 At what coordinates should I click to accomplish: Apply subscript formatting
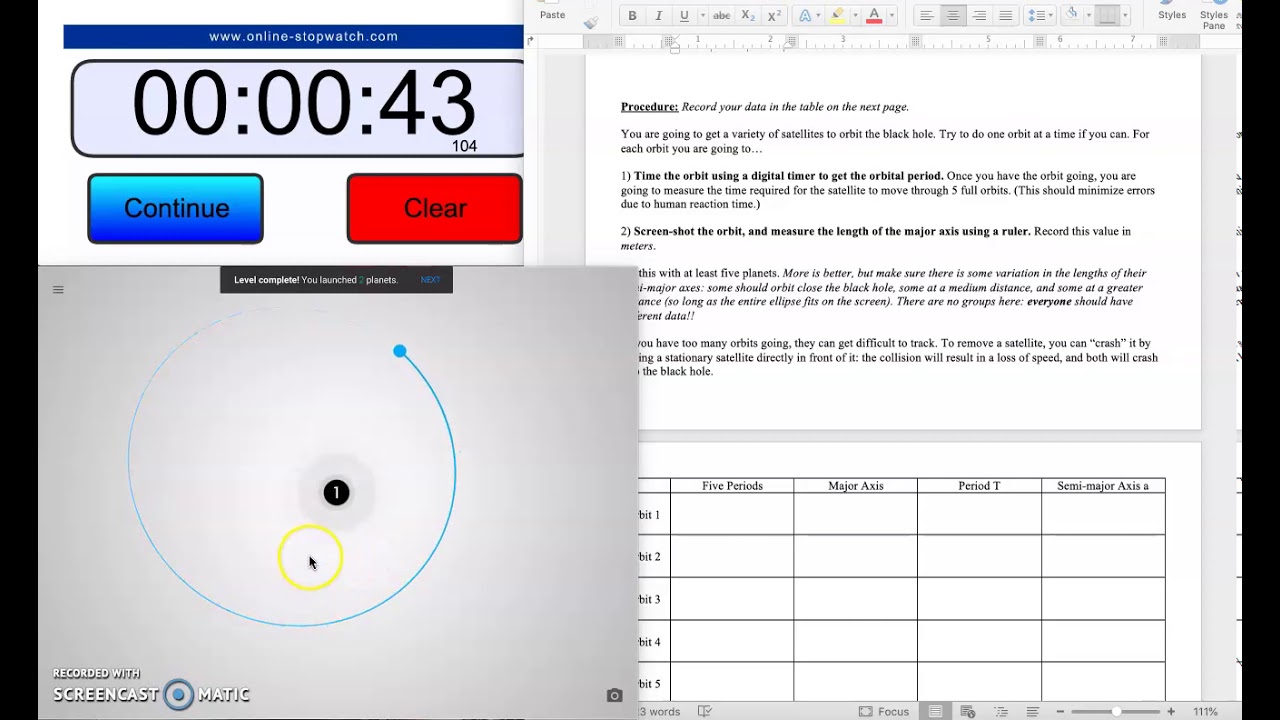(748, 16)
